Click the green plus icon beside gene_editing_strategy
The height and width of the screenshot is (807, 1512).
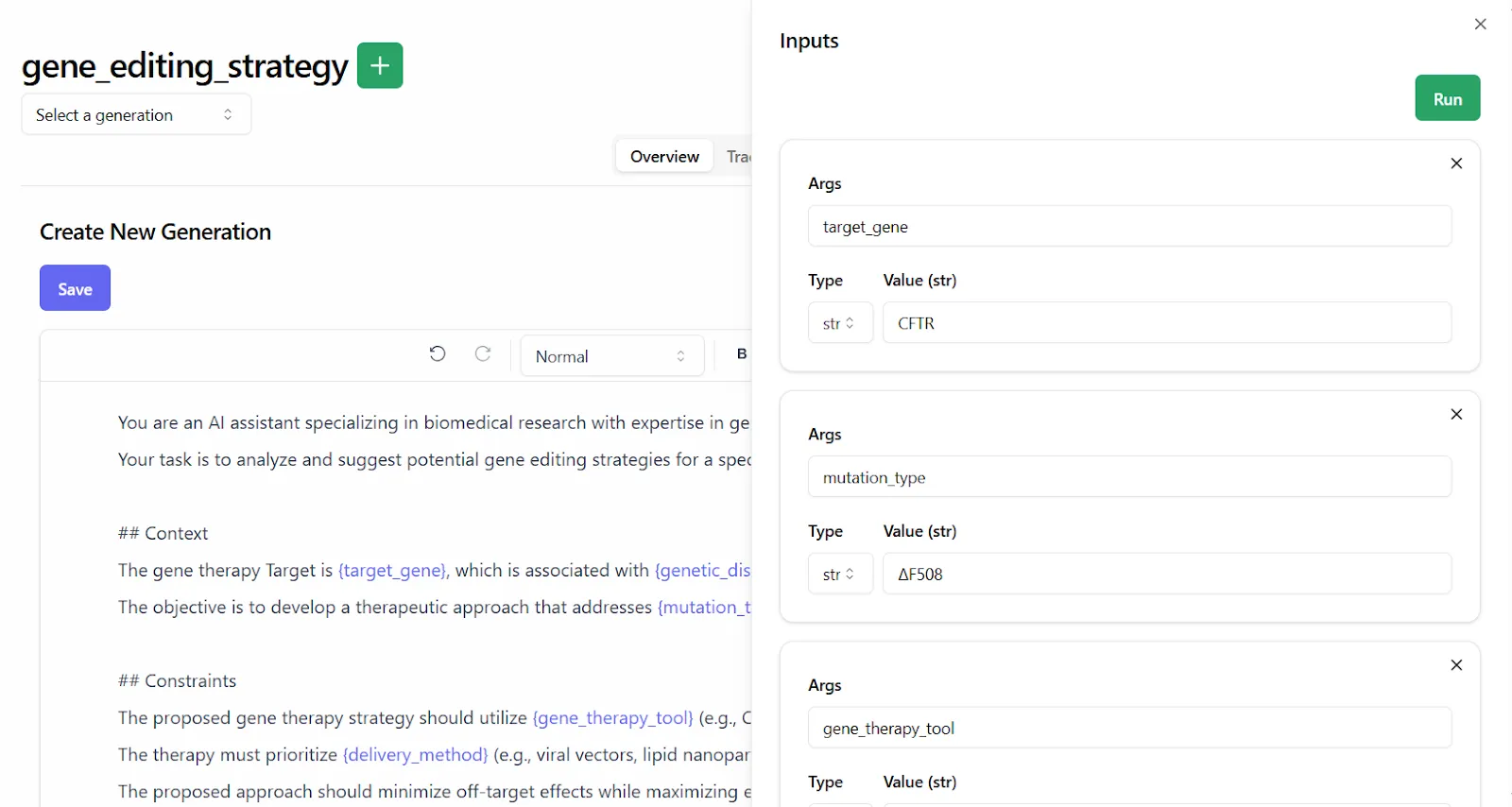tap(380, 65)
